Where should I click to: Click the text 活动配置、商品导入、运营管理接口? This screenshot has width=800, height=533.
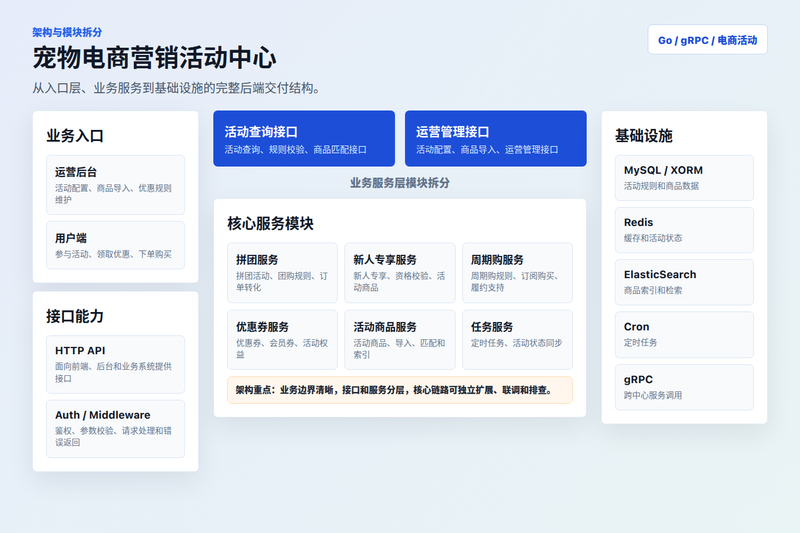(487, 149)
